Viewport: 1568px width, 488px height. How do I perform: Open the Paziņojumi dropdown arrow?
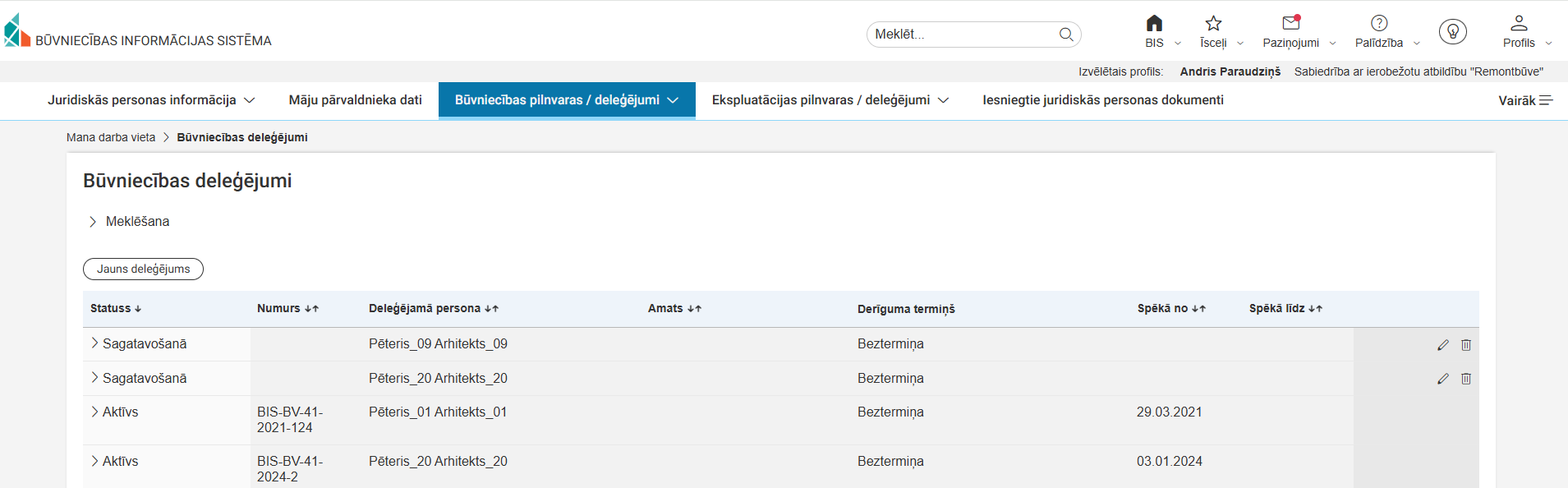1332,44
